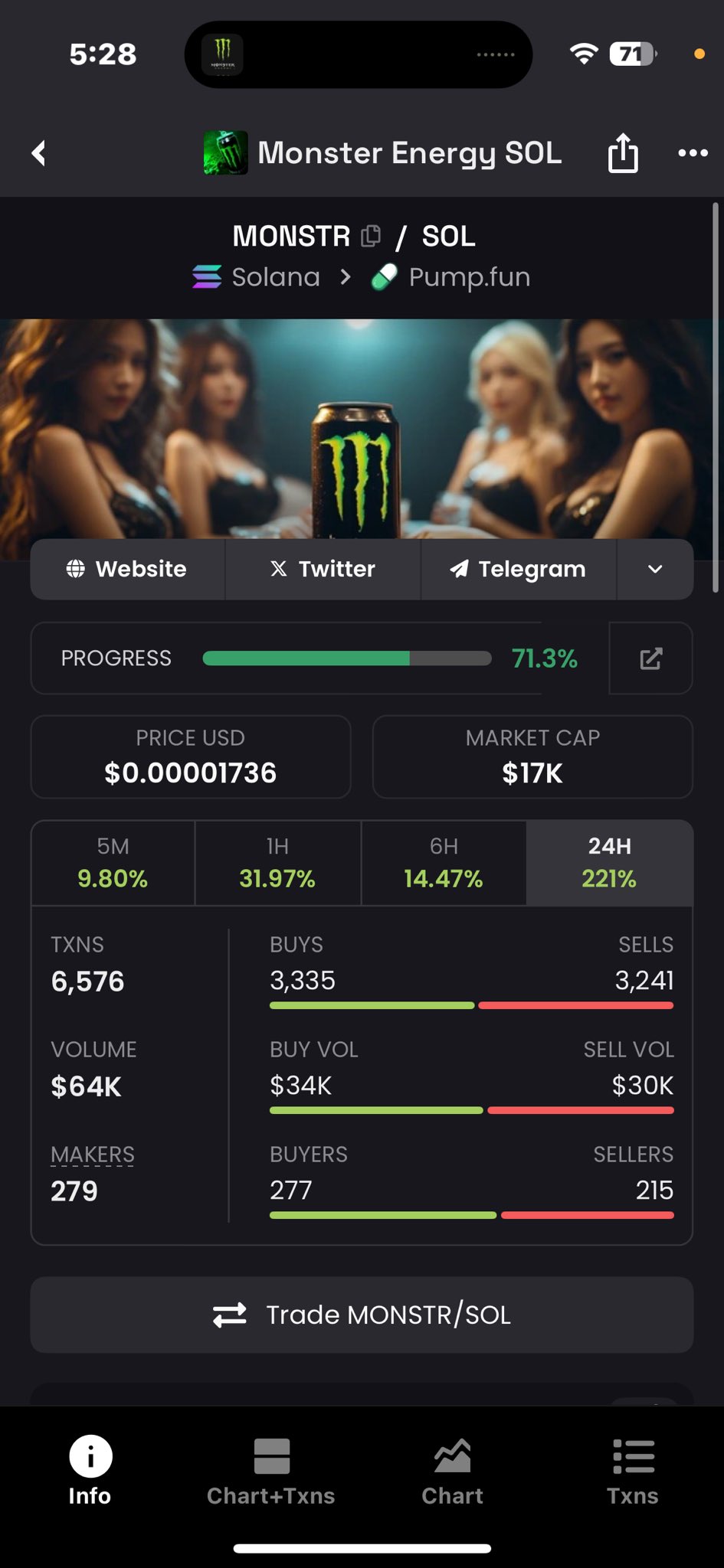Expand more social links chevron
This screenshot has width=724, height=1568.
(x=655, y=569)
